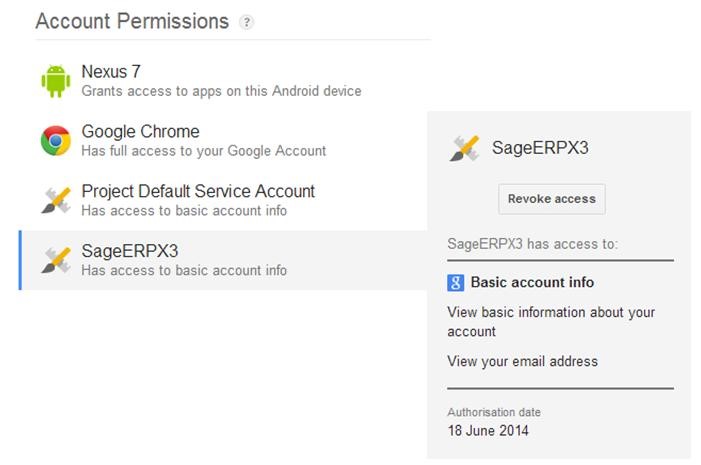
Task: Click the Project Default Service Account tools icon
Action: (56, 200)
